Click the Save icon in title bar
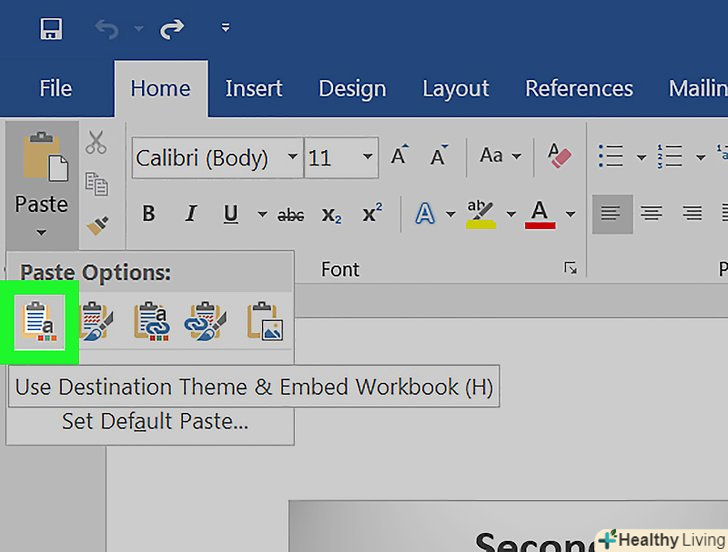Viewport: 728px width, 552px height. point(51,29)
